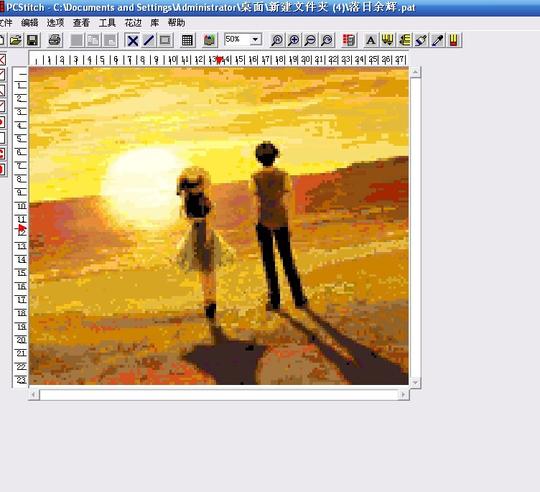This screenshot has height=492, width=540.
Task: Select the diagonal backstitch line tool
Action: point(149,40)
